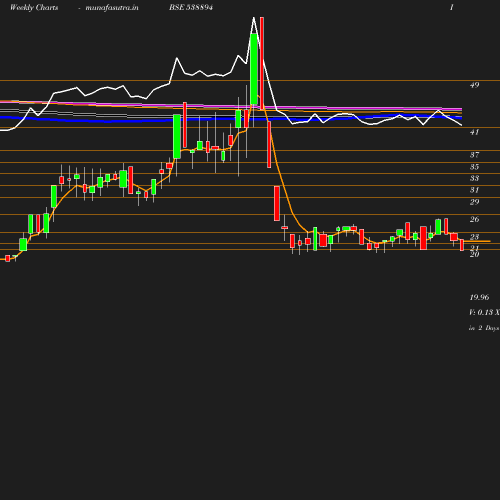This screenshot has height=500, width=500.
Task: Click the price label 37
Action: coord(474,155)
